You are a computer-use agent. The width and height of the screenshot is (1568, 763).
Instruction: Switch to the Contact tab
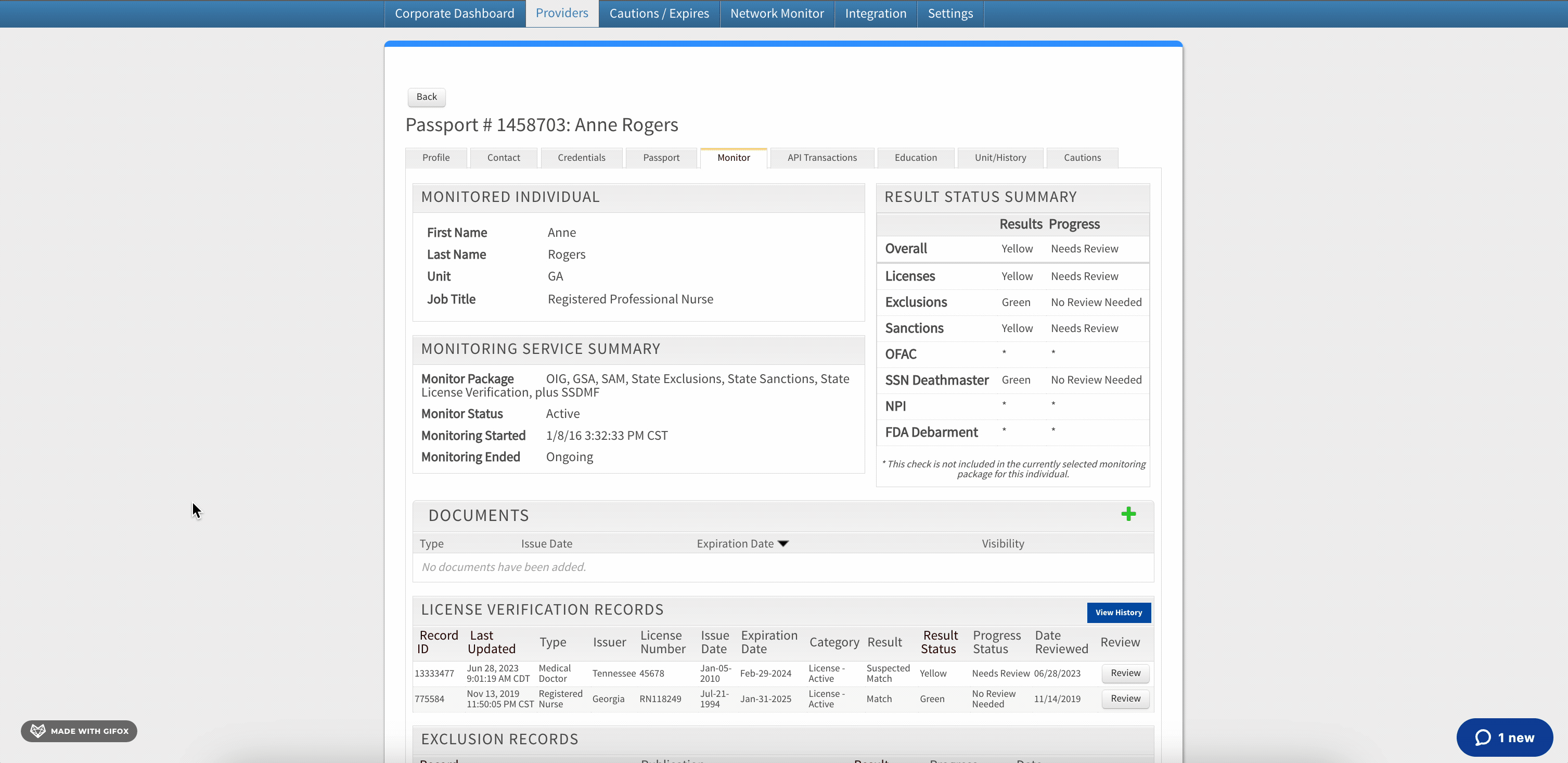click(504, 158)
